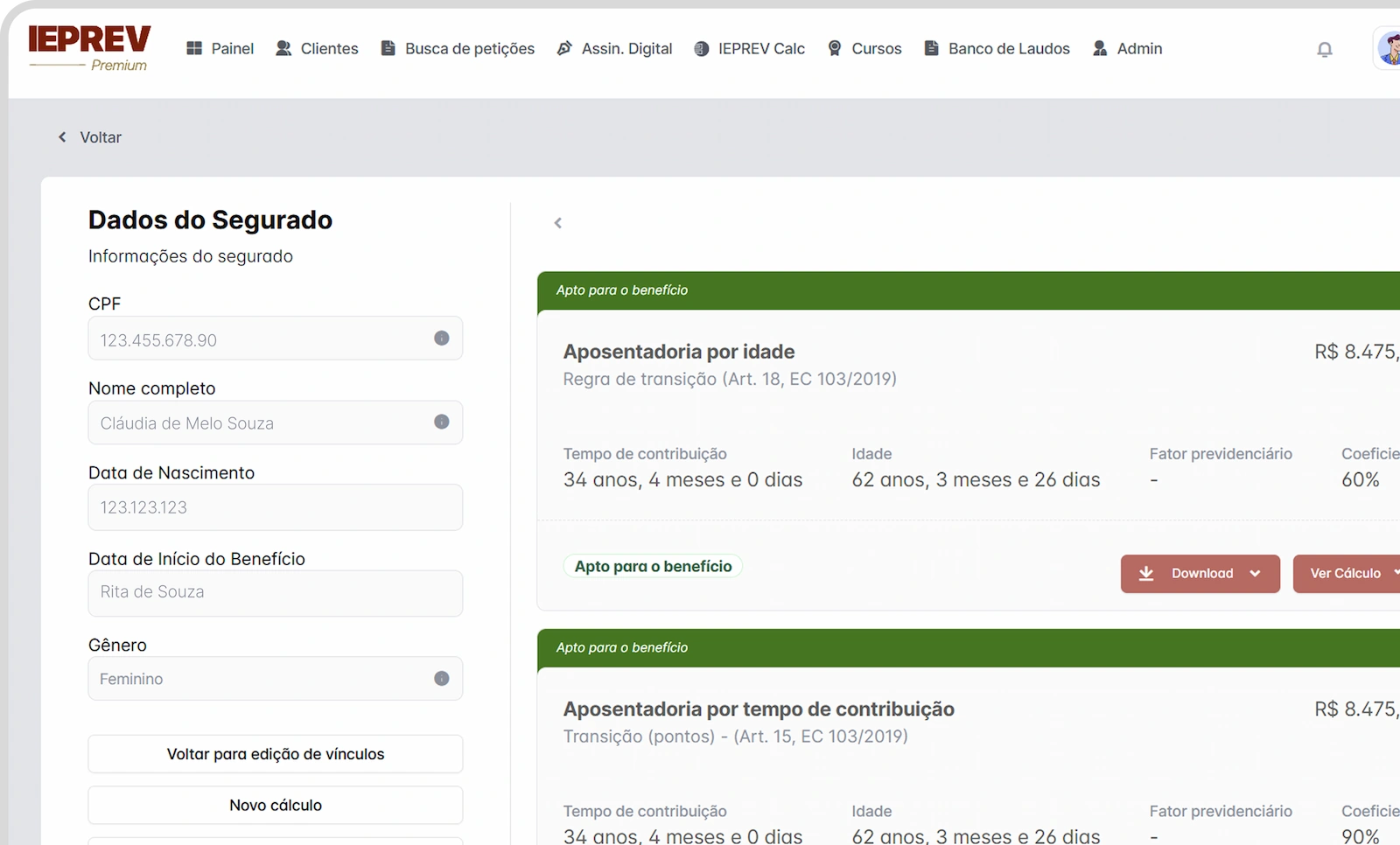Viewport: 1400px width, 845px height.
Task: Click the 60% coefficient value
Action: (1361, 479)
